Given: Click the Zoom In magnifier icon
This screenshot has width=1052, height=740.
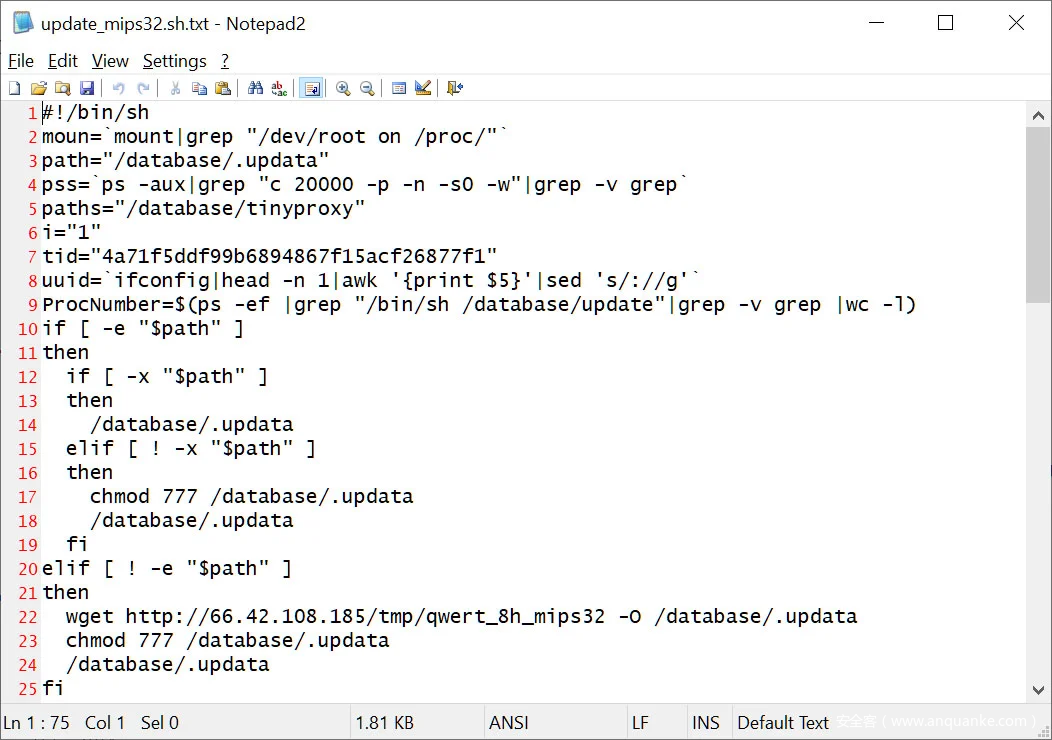Looking at the screenshot, I should pos(344,88).
